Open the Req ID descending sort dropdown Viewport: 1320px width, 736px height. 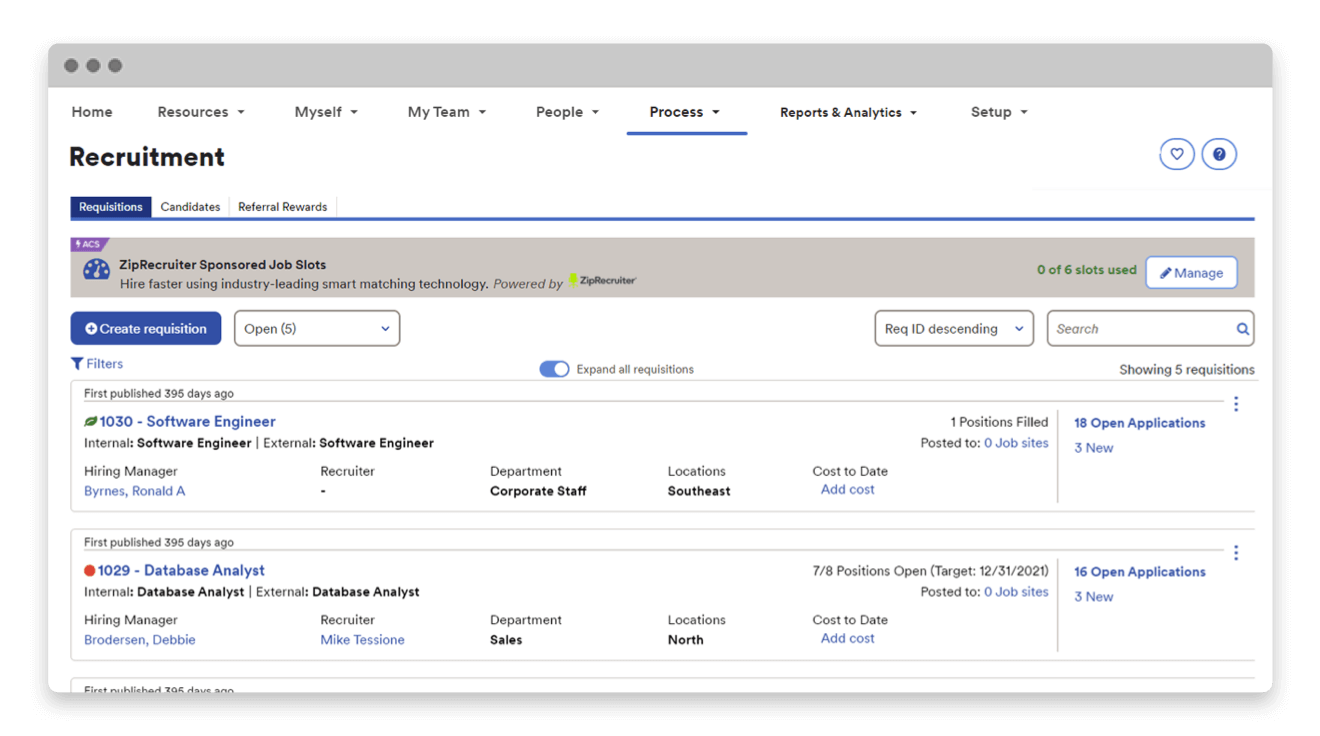coord(953,328)
